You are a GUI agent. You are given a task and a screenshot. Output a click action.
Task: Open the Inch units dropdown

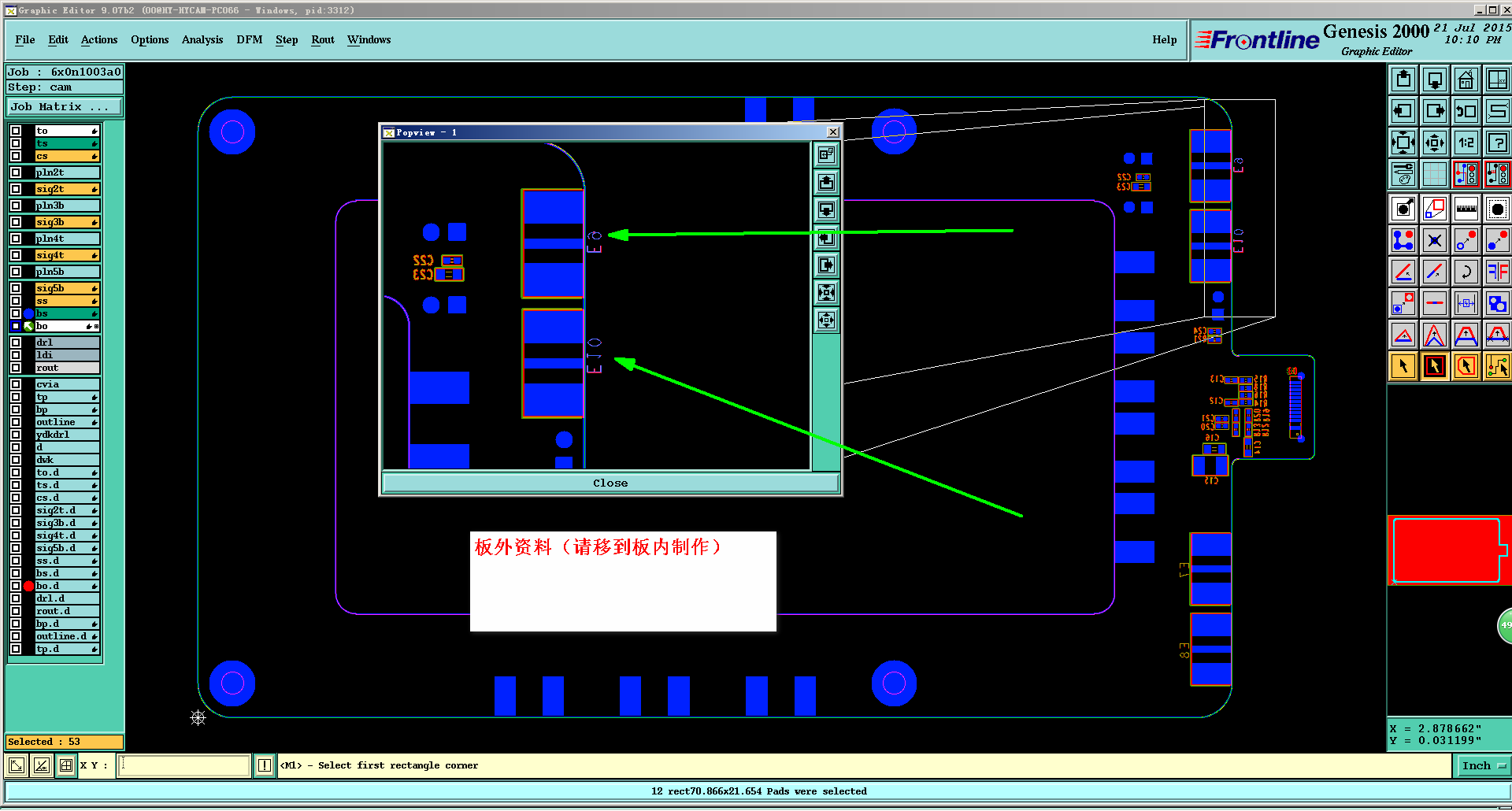tap(1482, 765)
